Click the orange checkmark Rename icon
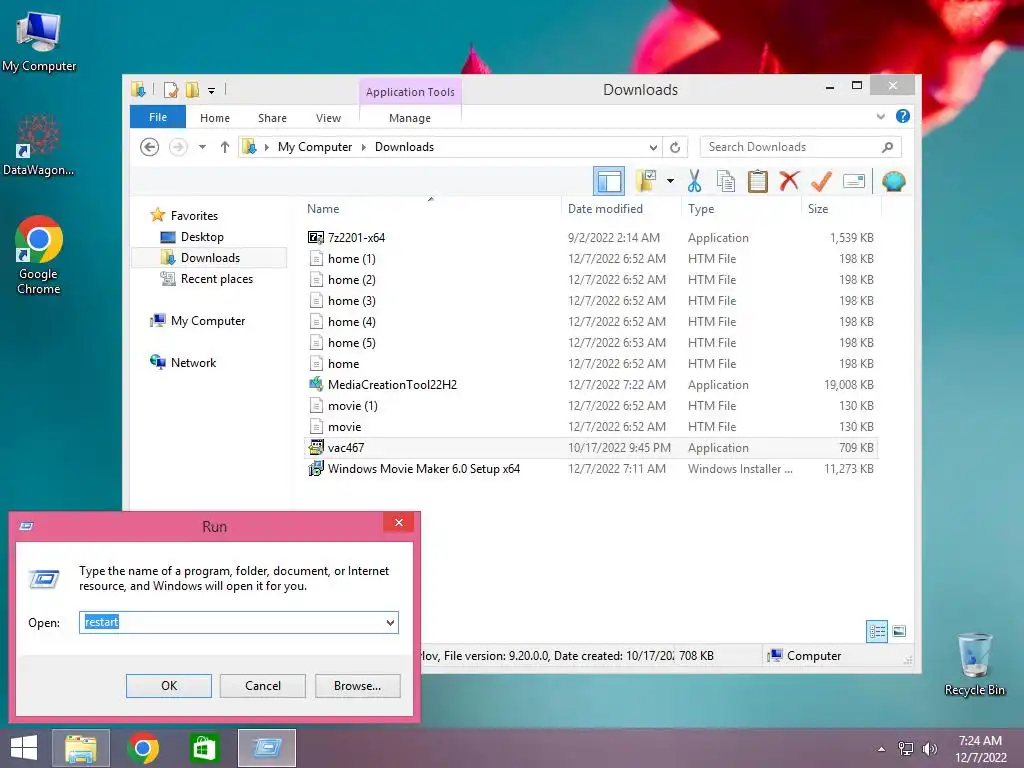The width and height of the screenshot is (1024, 768). [x=821, y=181]
